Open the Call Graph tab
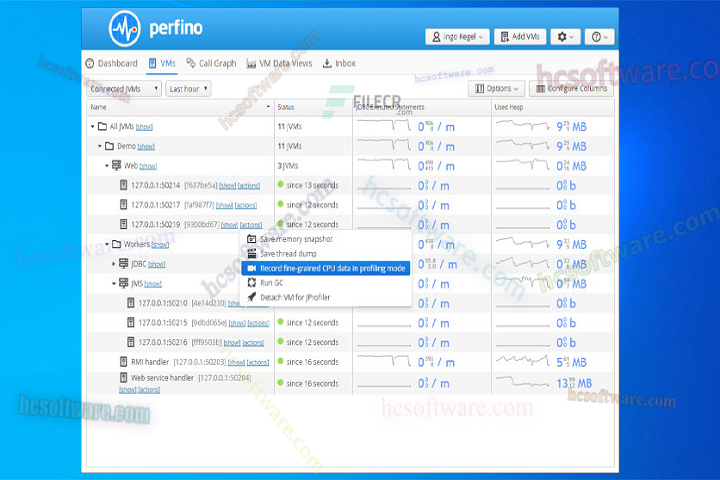 pos(211,63)
